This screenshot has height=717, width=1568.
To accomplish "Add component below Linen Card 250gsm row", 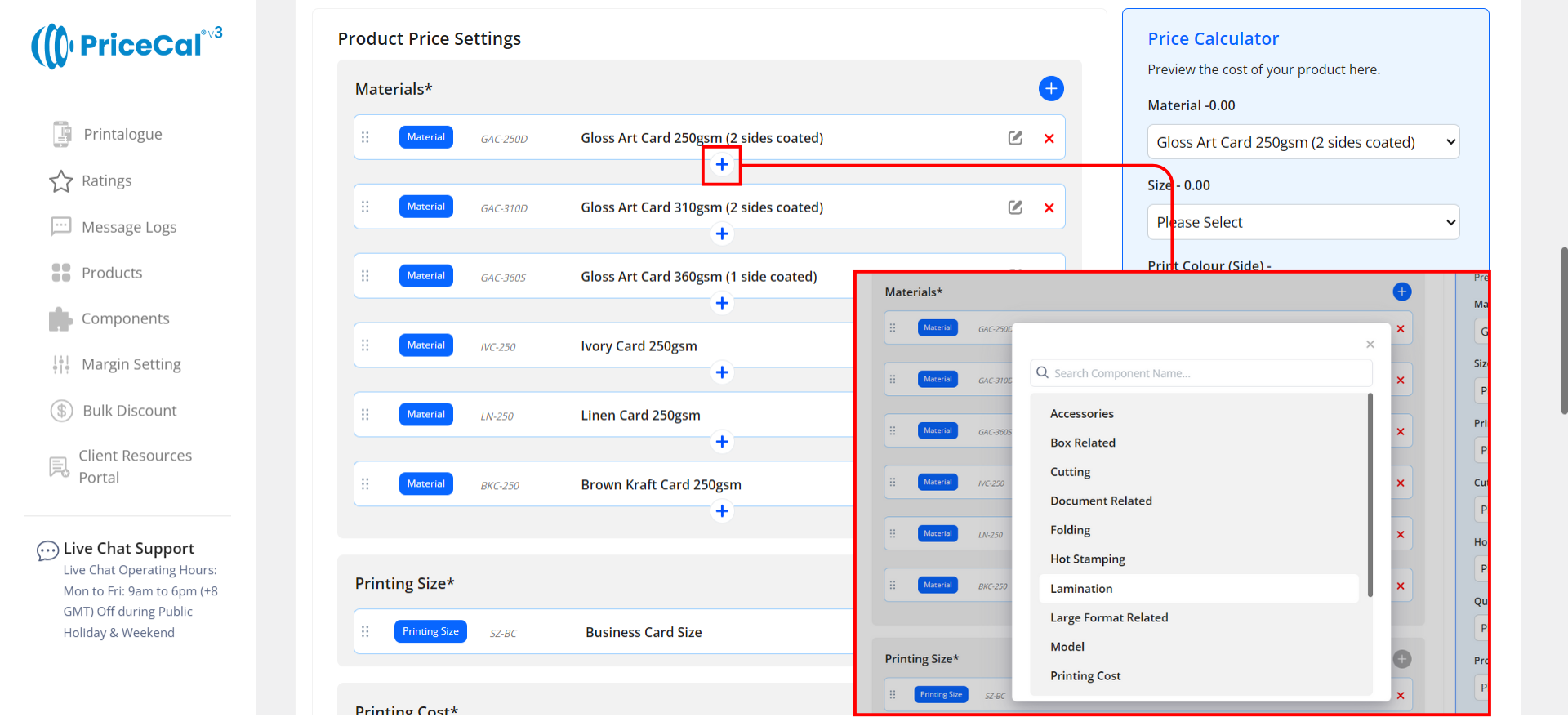I will pos(722,442).
